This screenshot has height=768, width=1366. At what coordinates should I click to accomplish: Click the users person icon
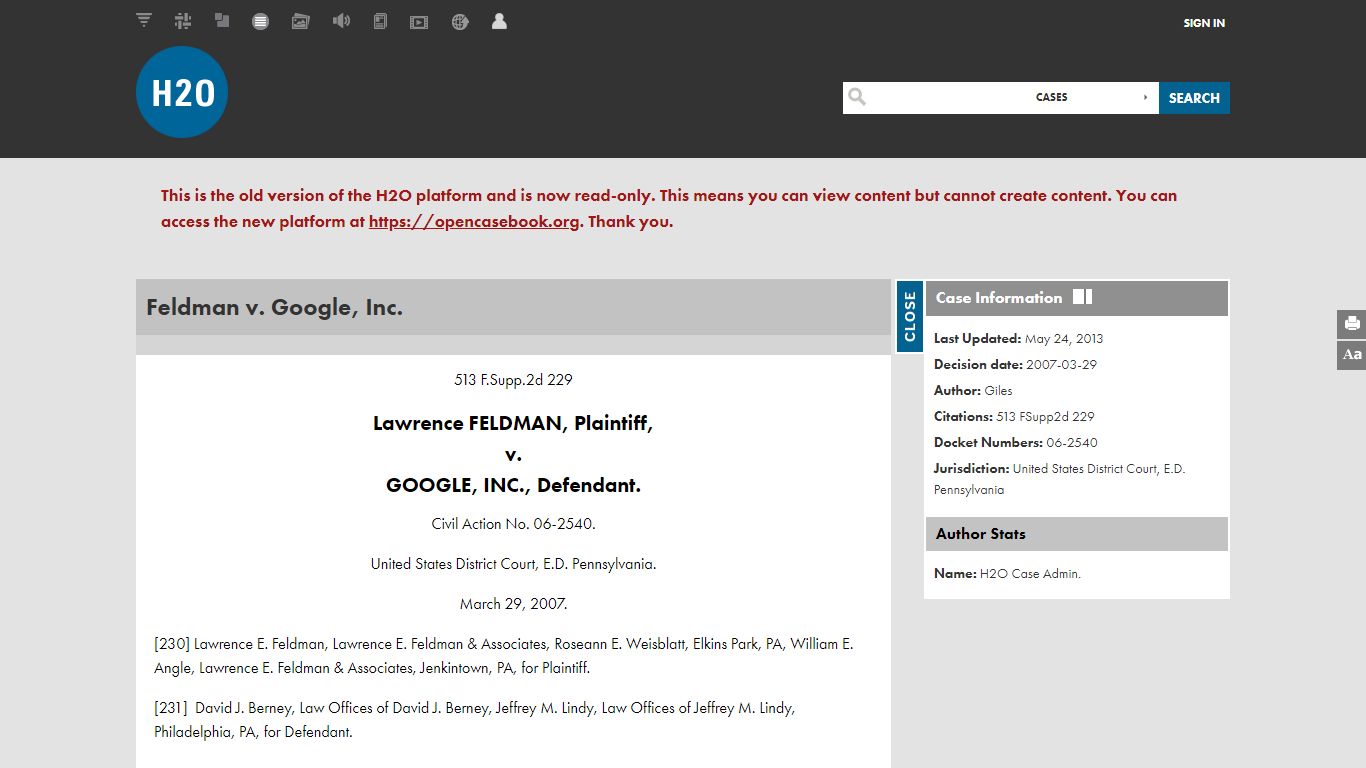tap(499, 20)
